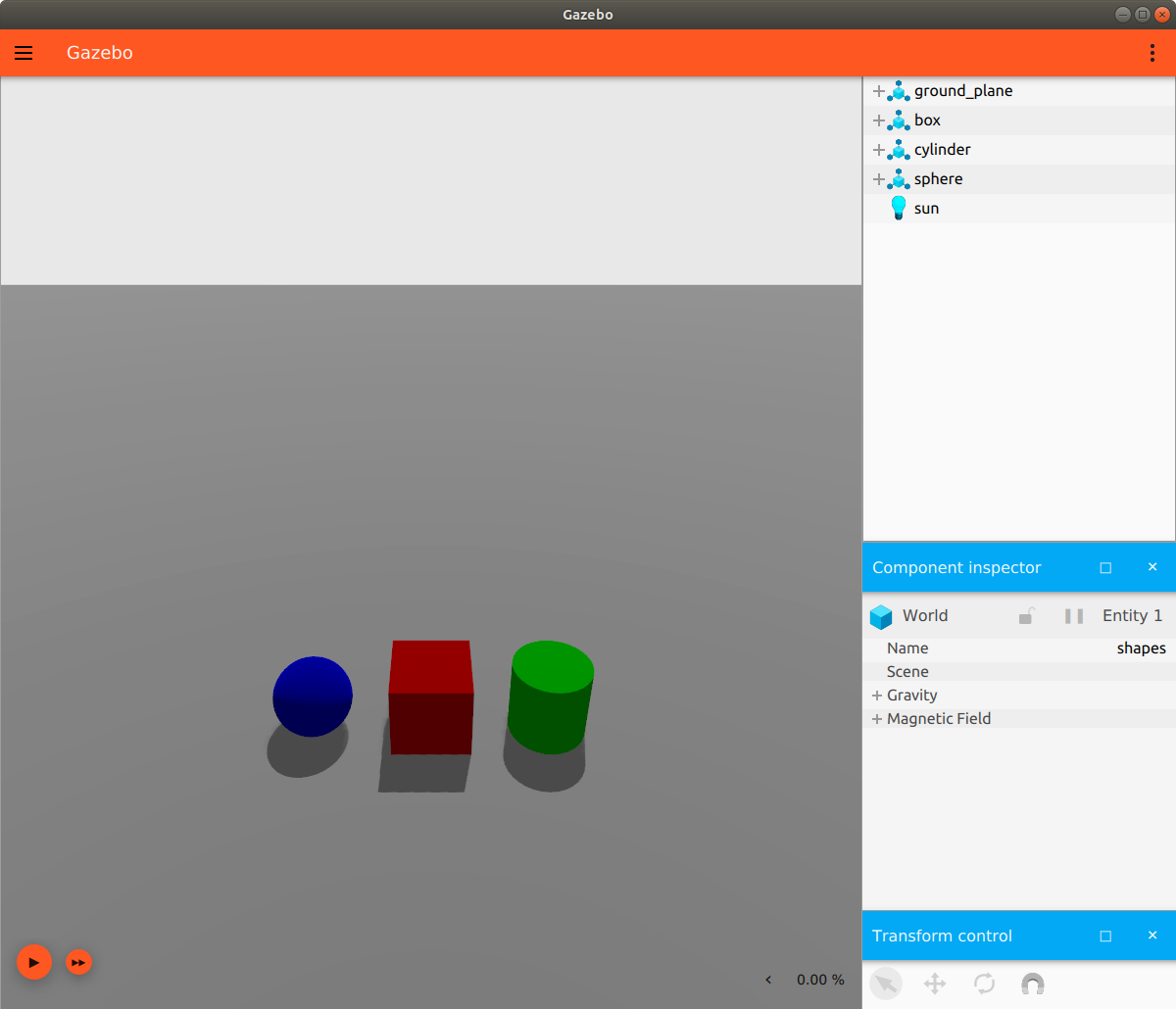
Task: Toggle the lock in Component inspector header
Action: [1026, 615]
